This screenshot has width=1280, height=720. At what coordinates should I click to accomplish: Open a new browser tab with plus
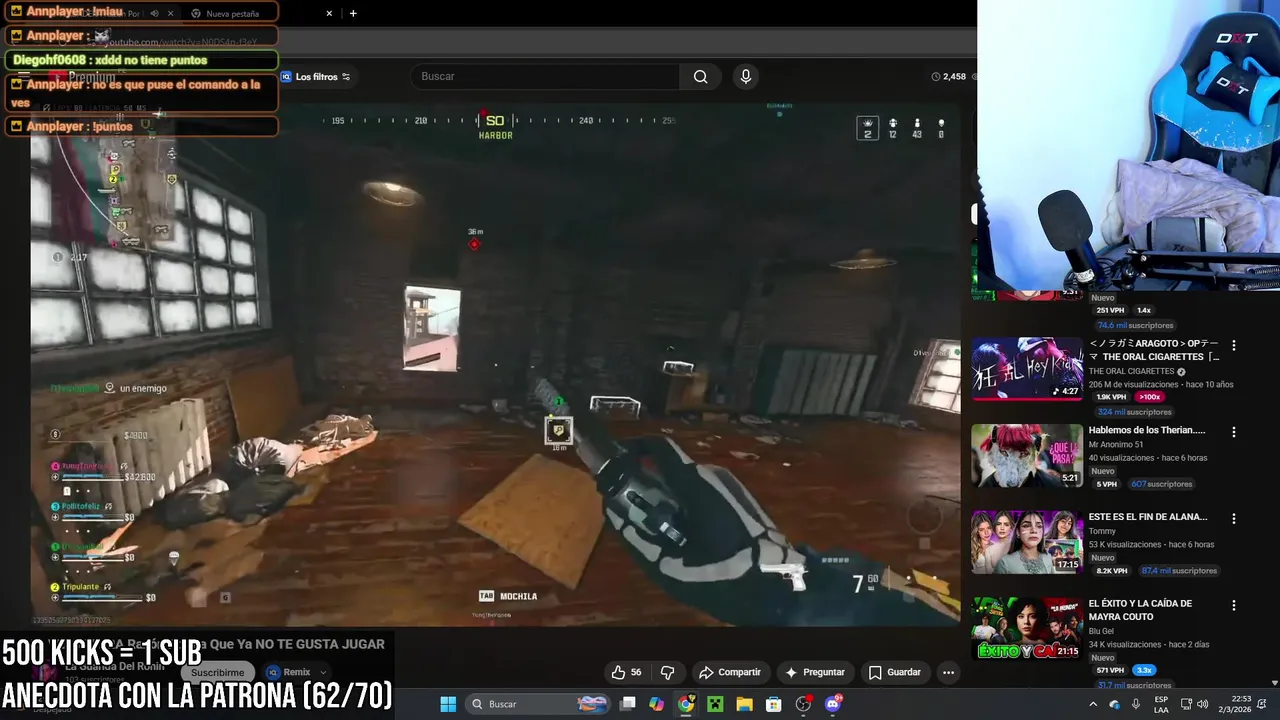tap(353, 13)
